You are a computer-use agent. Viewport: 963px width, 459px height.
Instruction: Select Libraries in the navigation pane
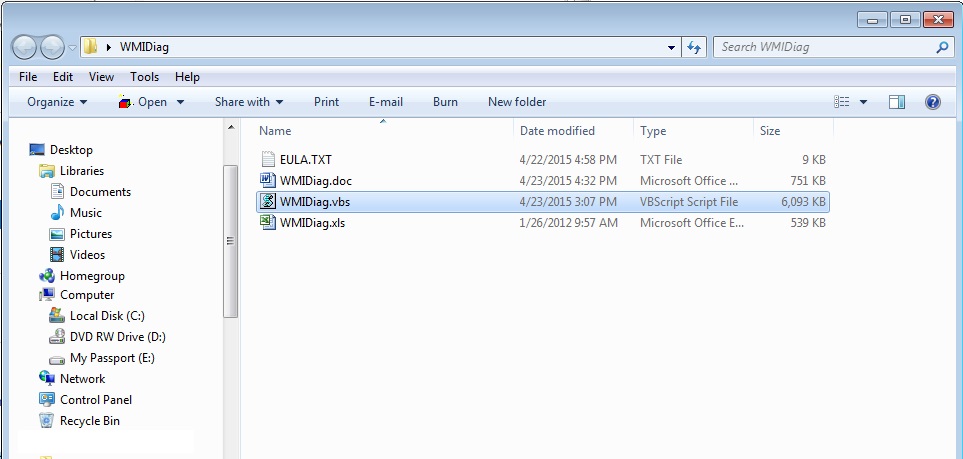point(82,171)
